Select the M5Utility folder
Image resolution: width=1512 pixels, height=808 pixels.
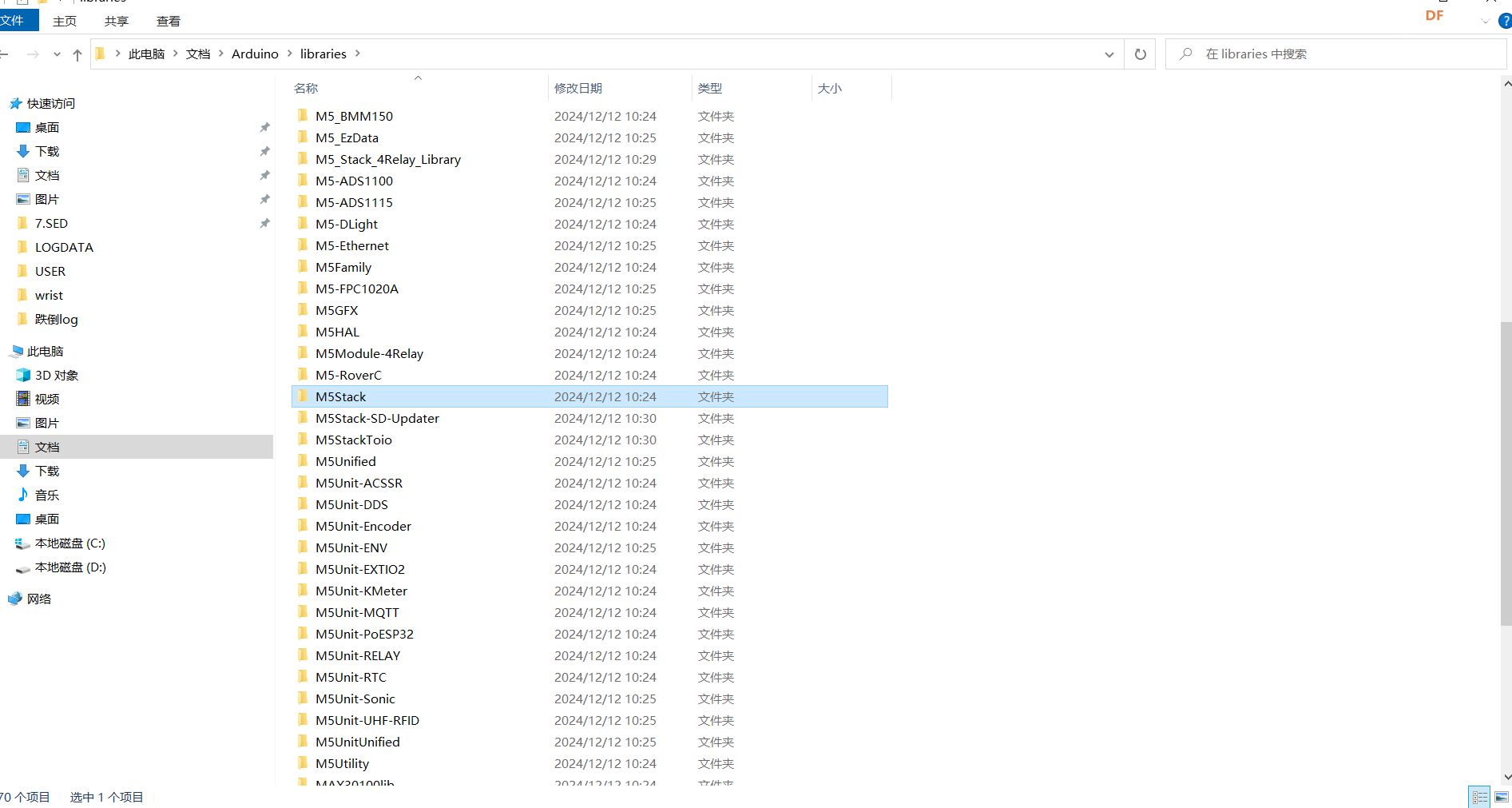coord(589,763)
